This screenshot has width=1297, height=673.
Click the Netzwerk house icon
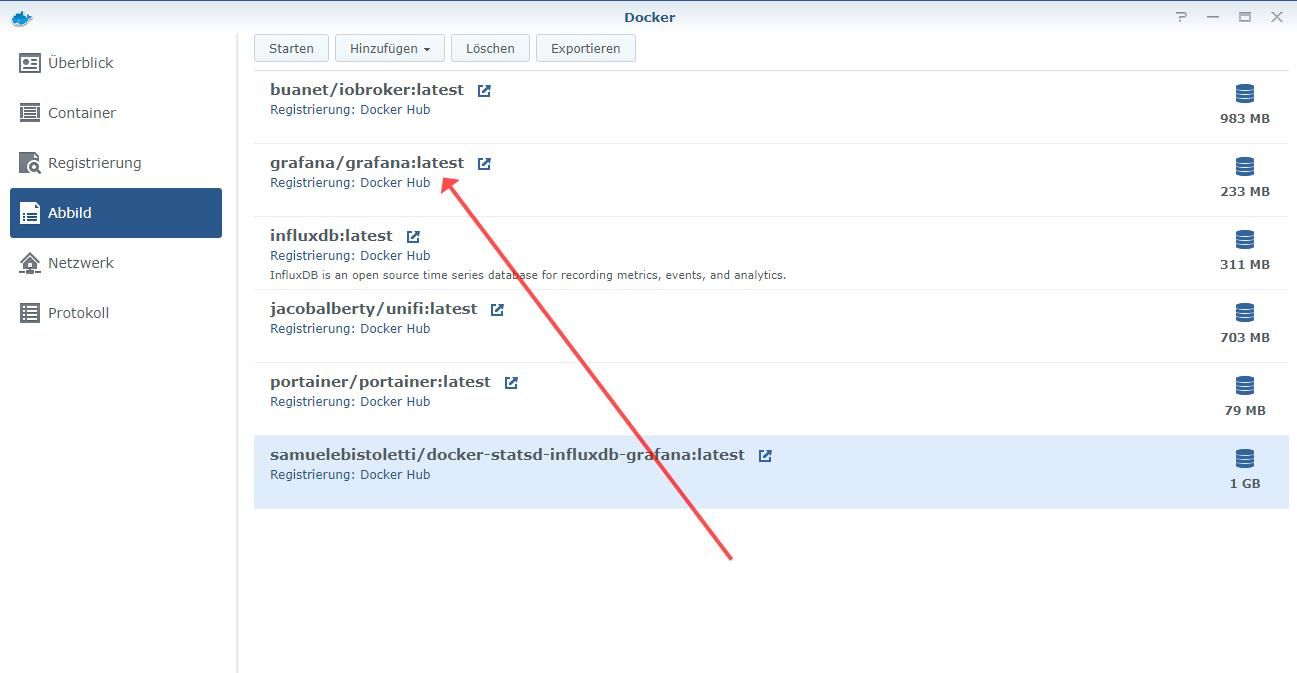(30, 263)
